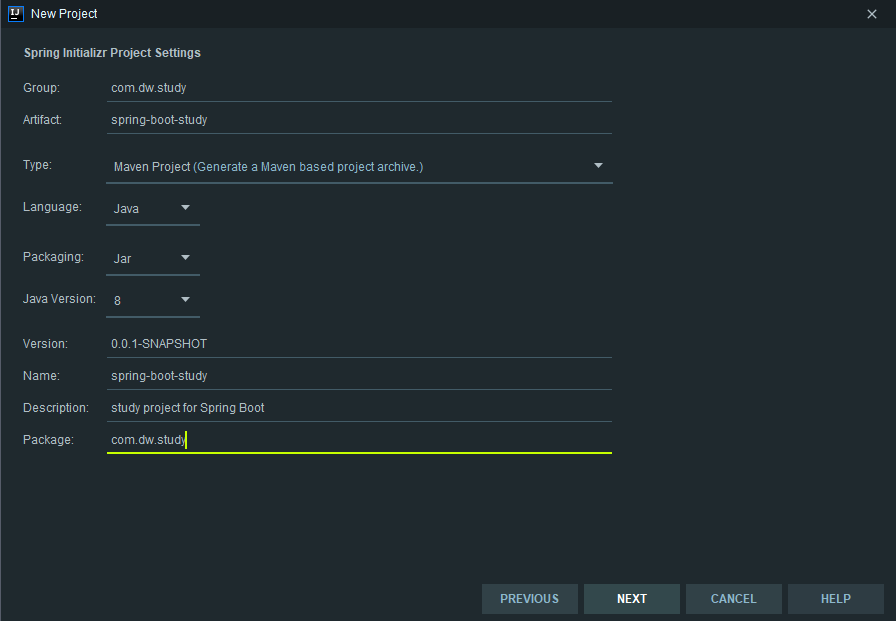896x621 pixels.
Task: Click into the Group text field
Action: coord(359,87)
